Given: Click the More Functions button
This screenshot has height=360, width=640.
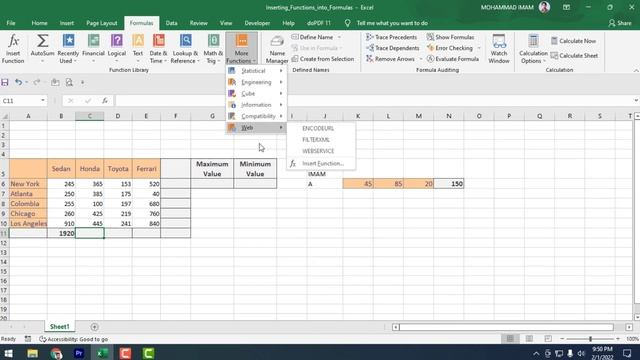Looking at the screenshot, I should click(x=241, y=49).
